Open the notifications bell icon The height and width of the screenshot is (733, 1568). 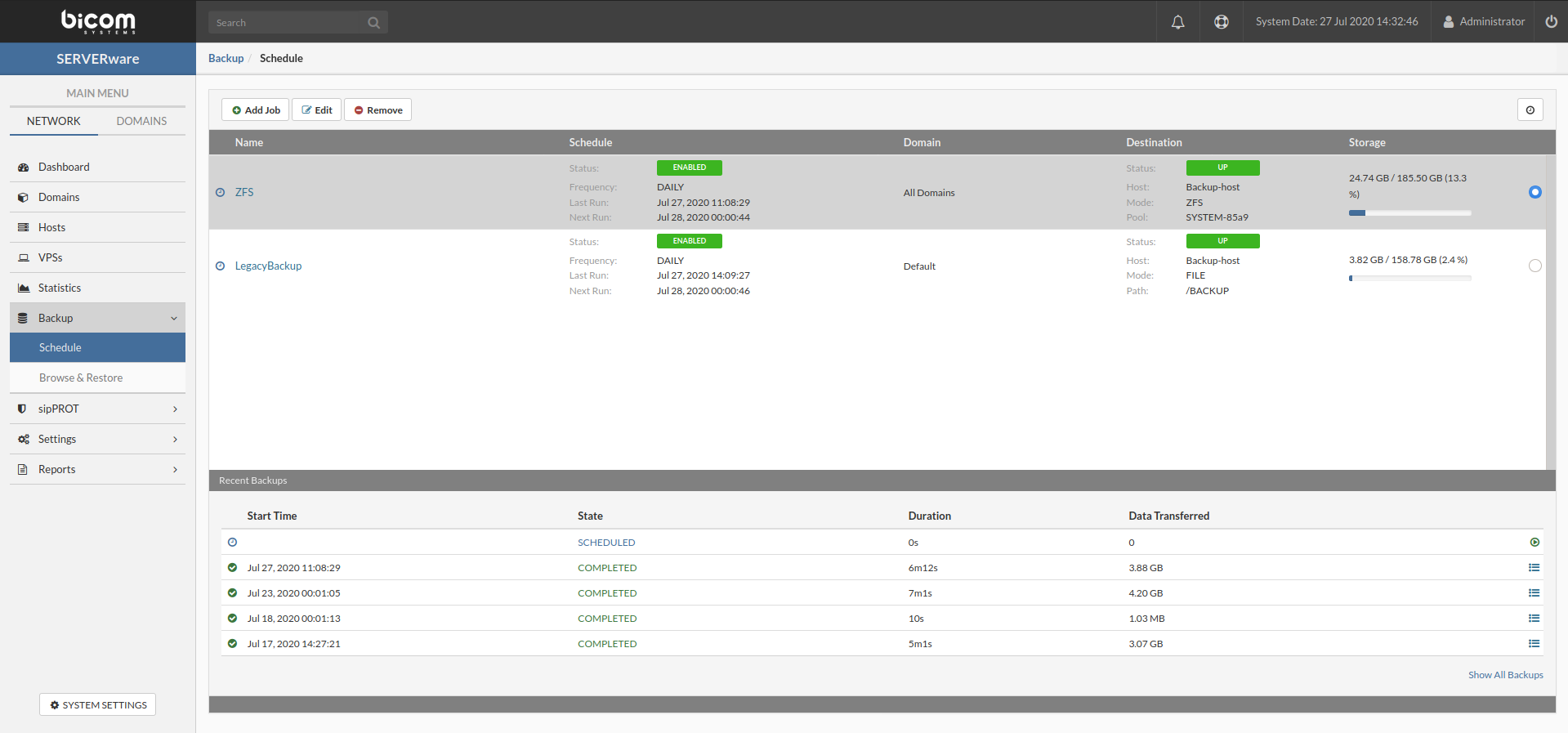(x=1177, y=22)
